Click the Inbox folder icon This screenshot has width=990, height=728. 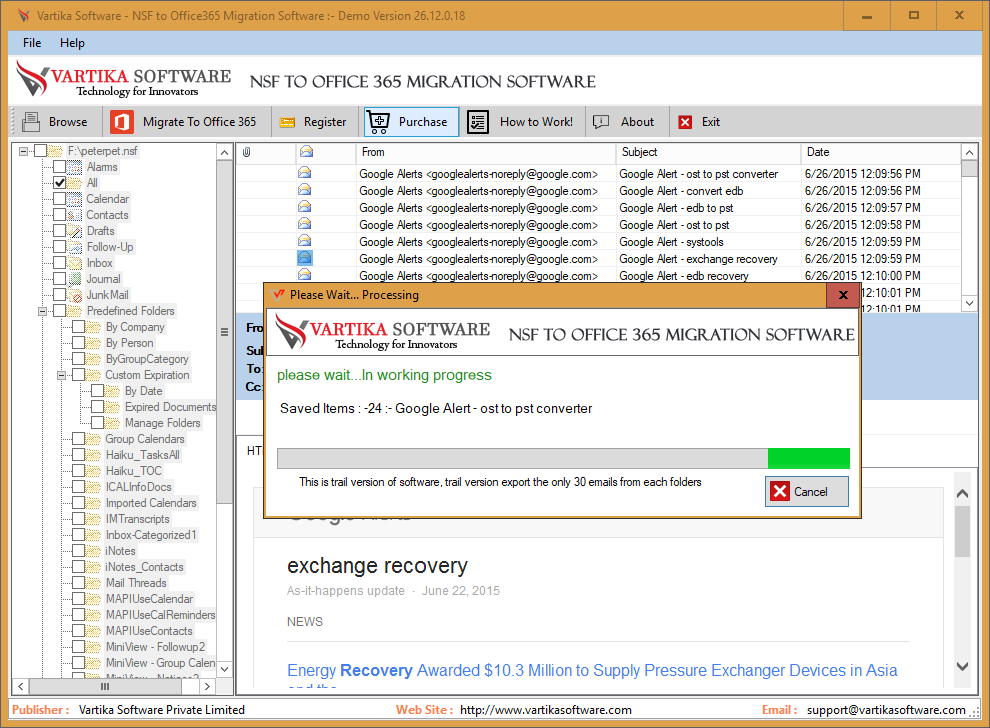coord(75,263)
